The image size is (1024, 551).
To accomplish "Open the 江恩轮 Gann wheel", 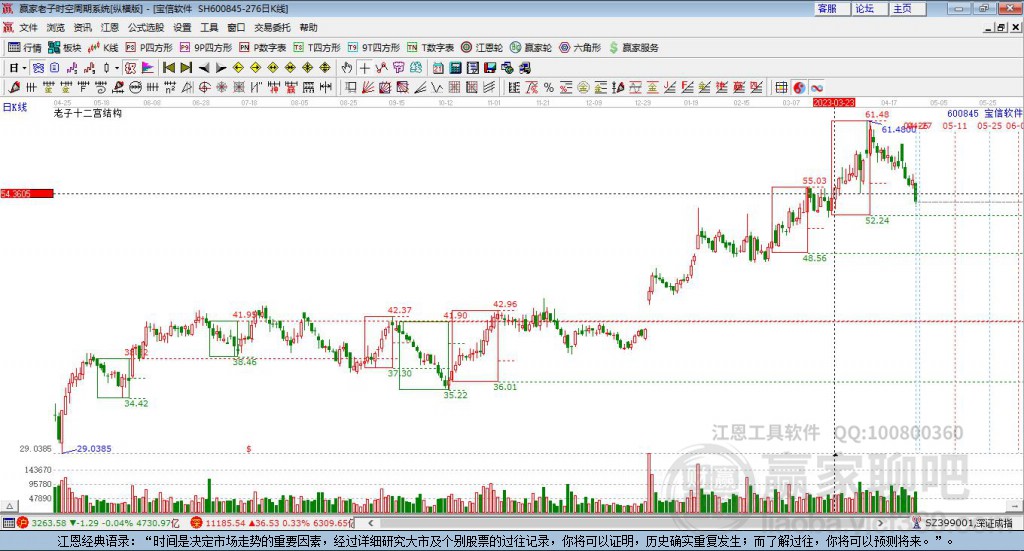I will pos(481,48).
